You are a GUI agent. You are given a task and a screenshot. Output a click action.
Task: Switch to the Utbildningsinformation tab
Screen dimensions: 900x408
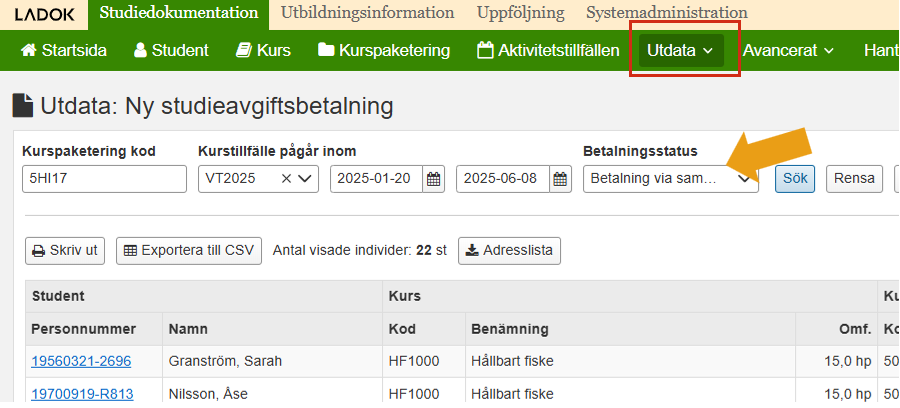pyautogui.click(x=367, y=13)
